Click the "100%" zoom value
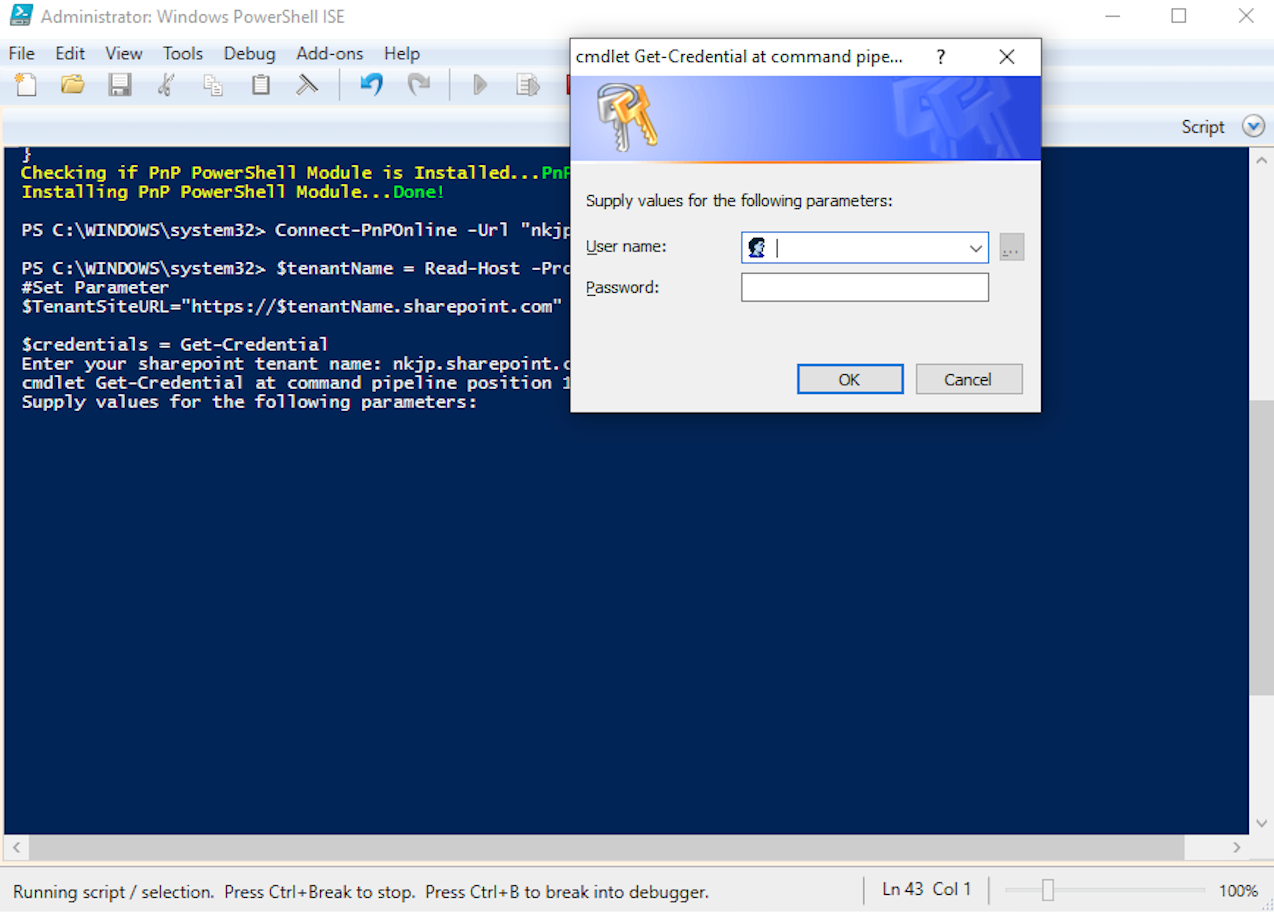This screenshot has width=1274, height=912. pos(1239,890)
